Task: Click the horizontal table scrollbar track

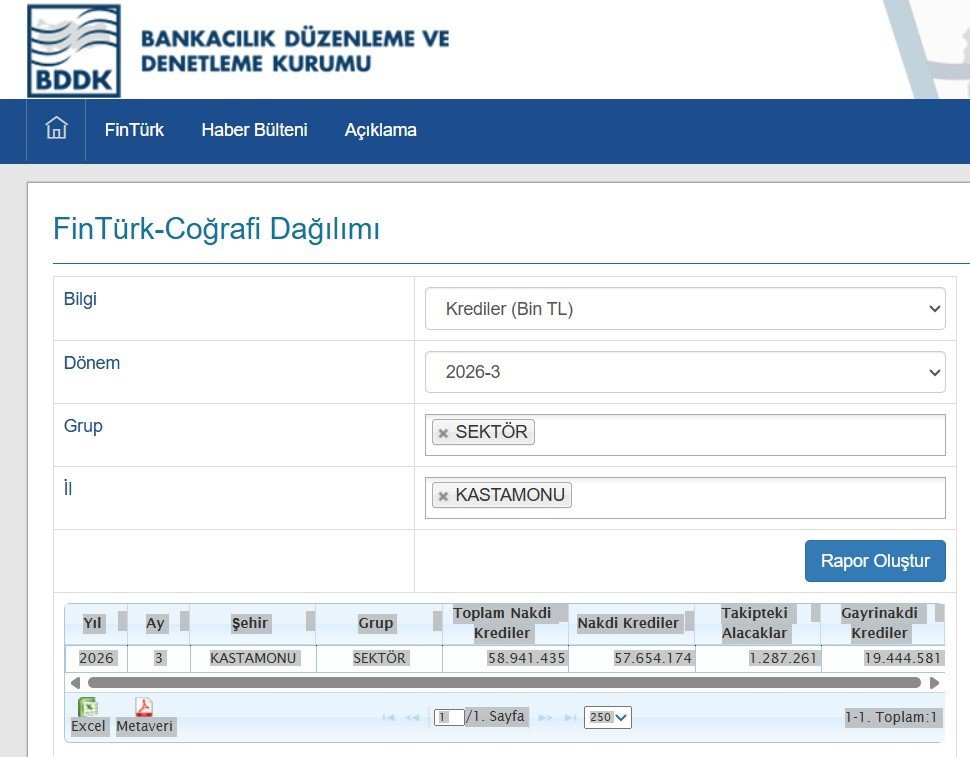Action: (x=504, y=683)
